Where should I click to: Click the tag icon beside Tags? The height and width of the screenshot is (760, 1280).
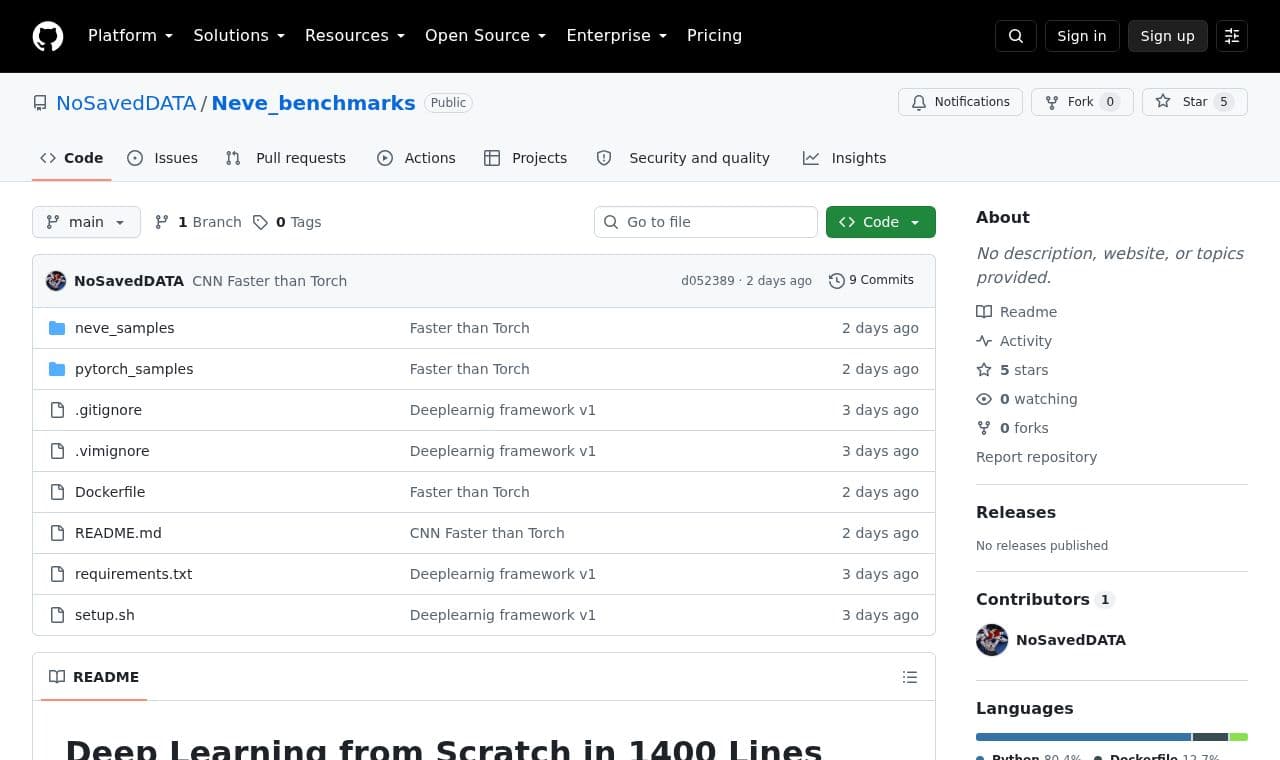260,222
